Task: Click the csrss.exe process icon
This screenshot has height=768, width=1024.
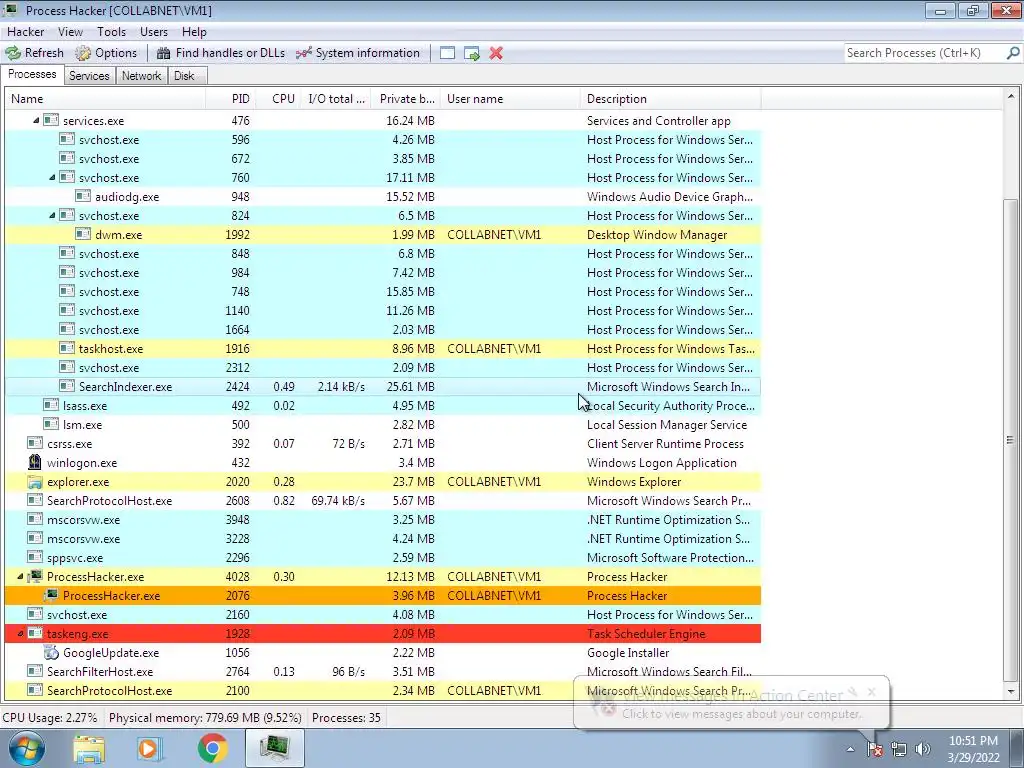Action: [x=35, y=443]
